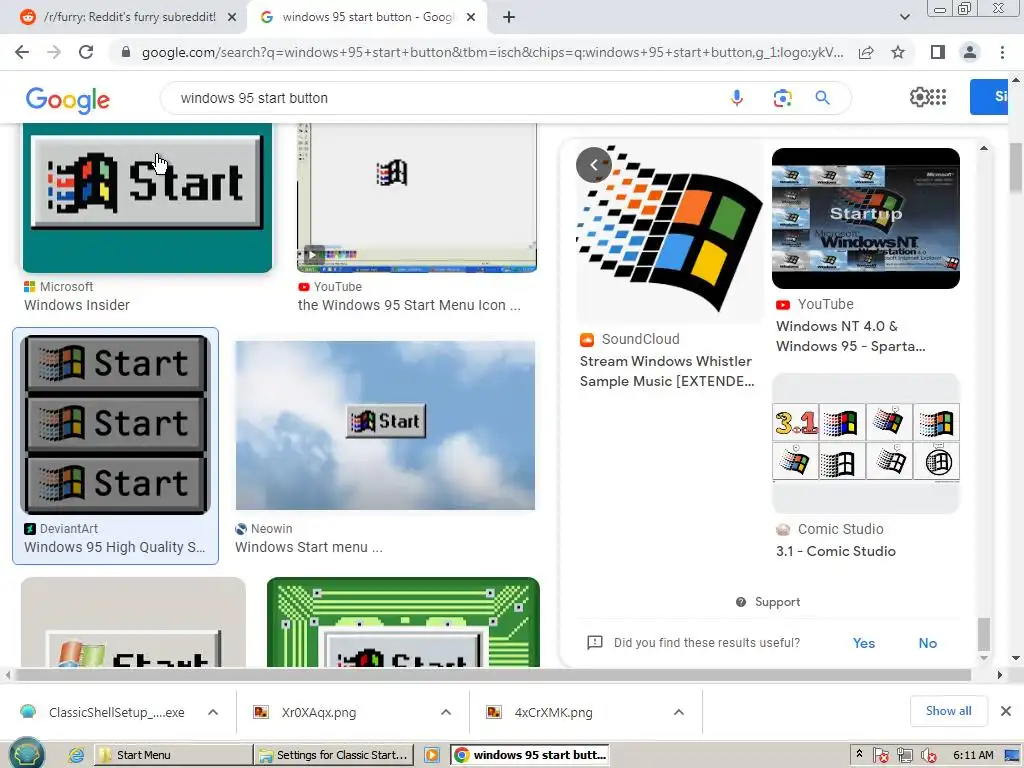Open the DeviantArt three Start buttons image
This screenshot has width=1024, height=768.
[x=116, y=425]
